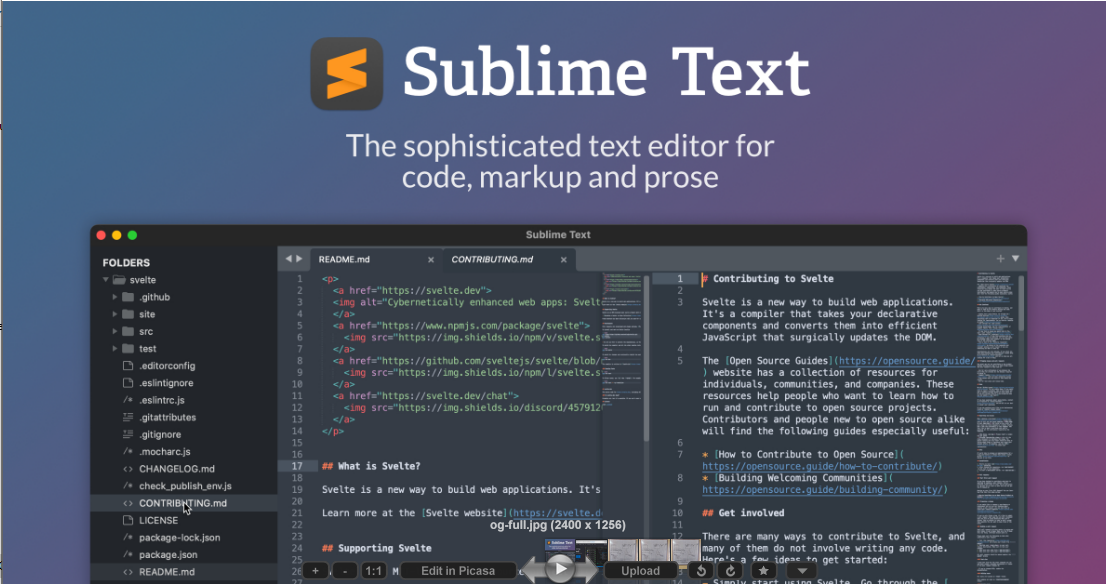Switch to the CONTRIBUTING.md tab
The width and height of the screenshot is (1106, 584).
492,260
